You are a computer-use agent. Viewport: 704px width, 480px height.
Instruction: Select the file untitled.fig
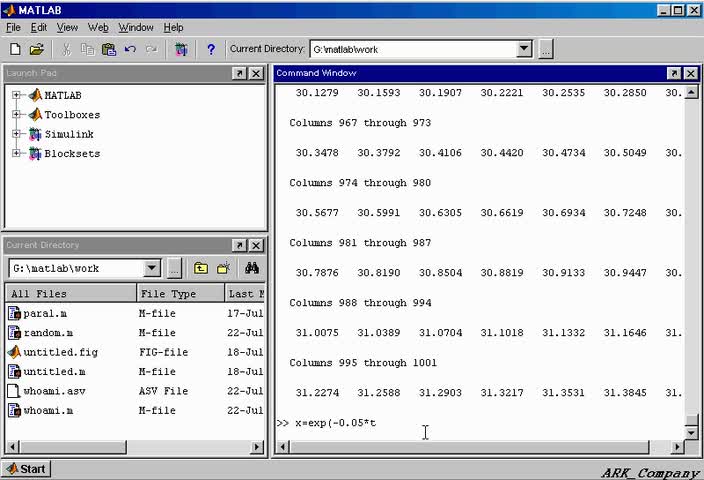pyautogui.click(x=61, y=352)
